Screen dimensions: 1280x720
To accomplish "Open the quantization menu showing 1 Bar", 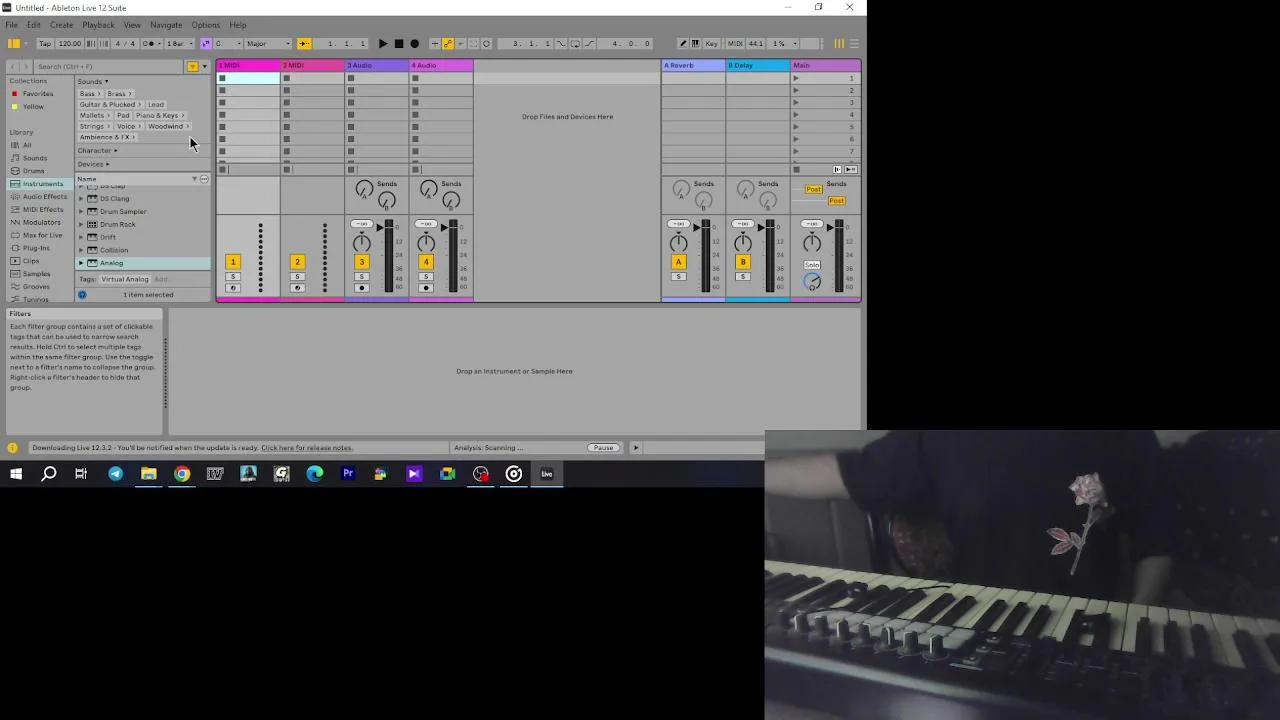I will [179, 44].
